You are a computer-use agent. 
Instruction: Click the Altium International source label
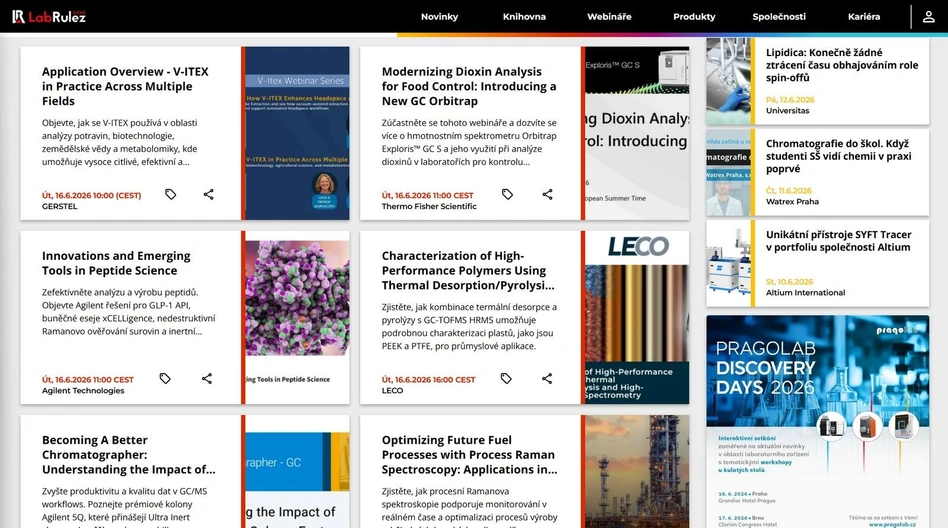(x=805, y=293)
